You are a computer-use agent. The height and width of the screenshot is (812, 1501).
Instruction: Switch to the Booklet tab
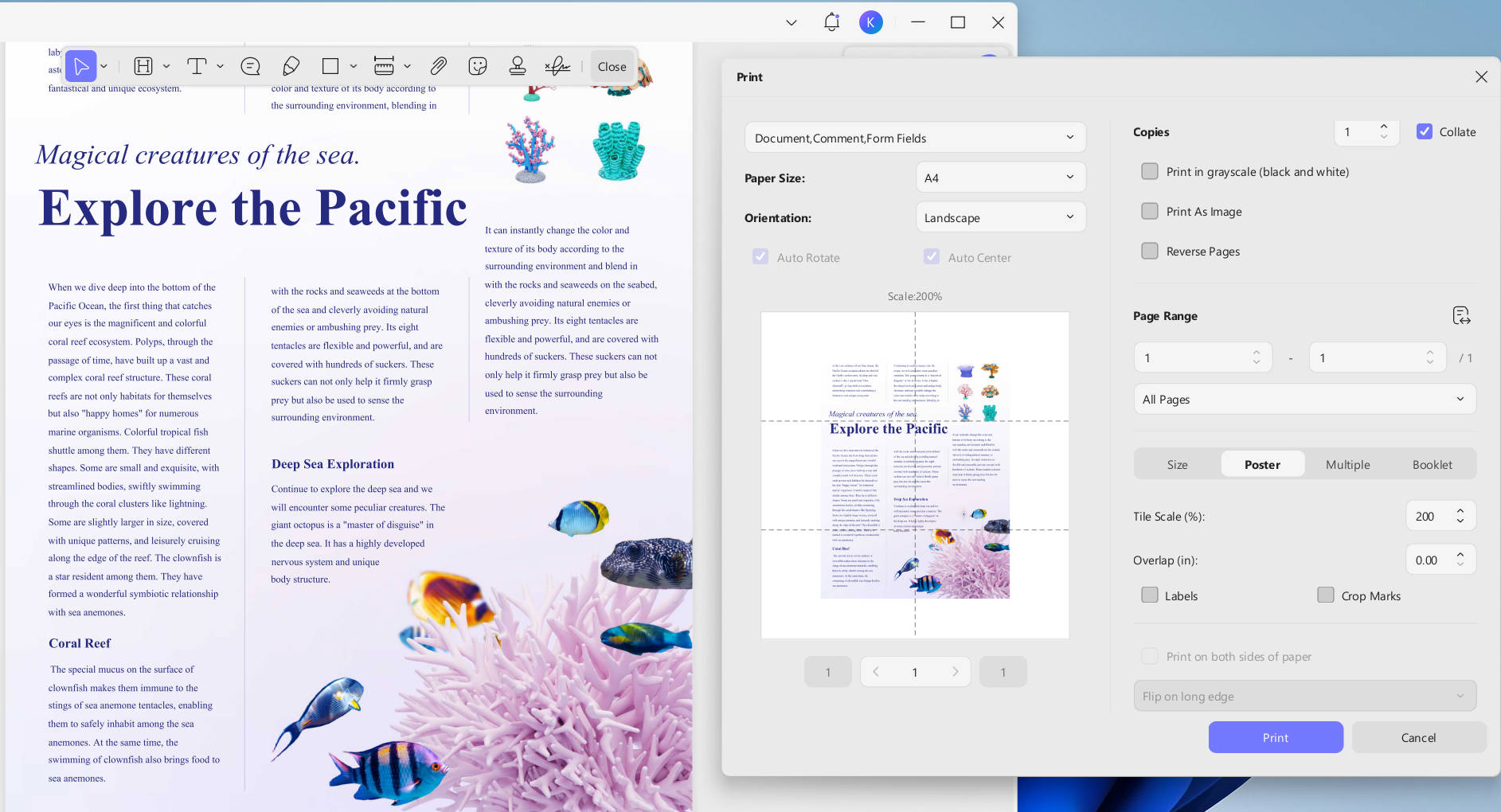click(x=1432, y=464)
